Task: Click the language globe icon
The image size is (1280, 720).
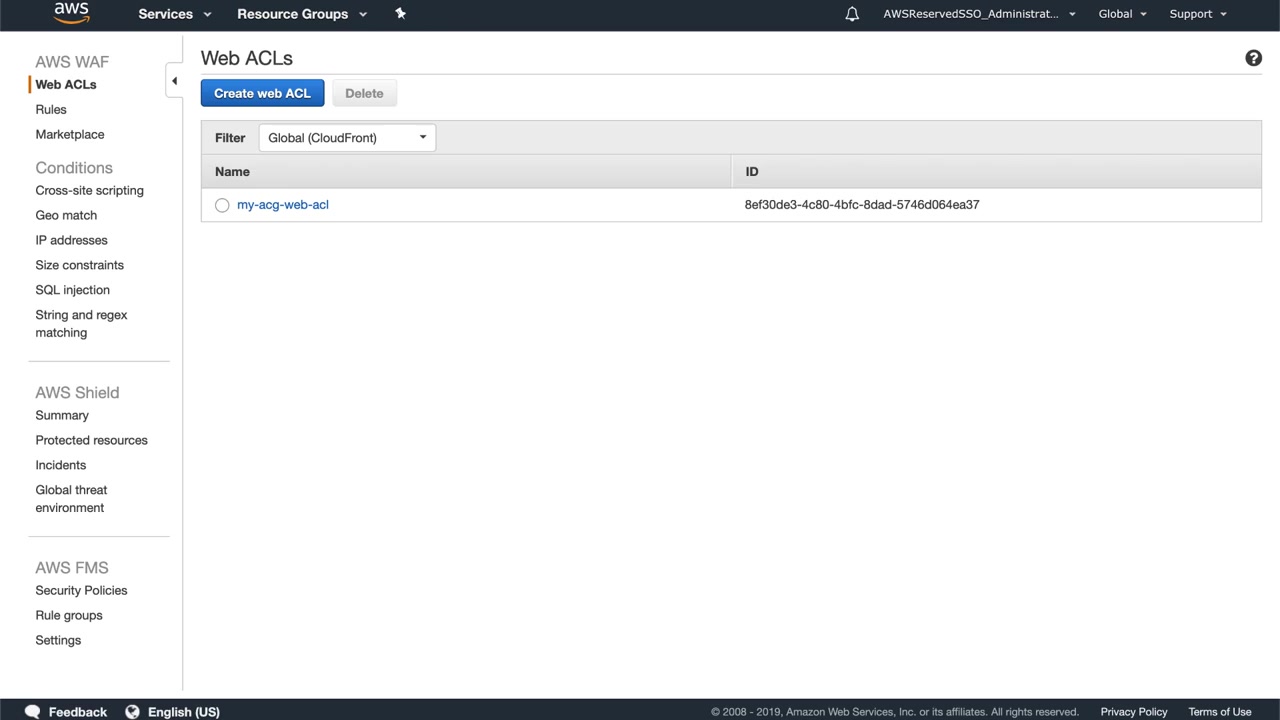Action: (x=132, y=712)
